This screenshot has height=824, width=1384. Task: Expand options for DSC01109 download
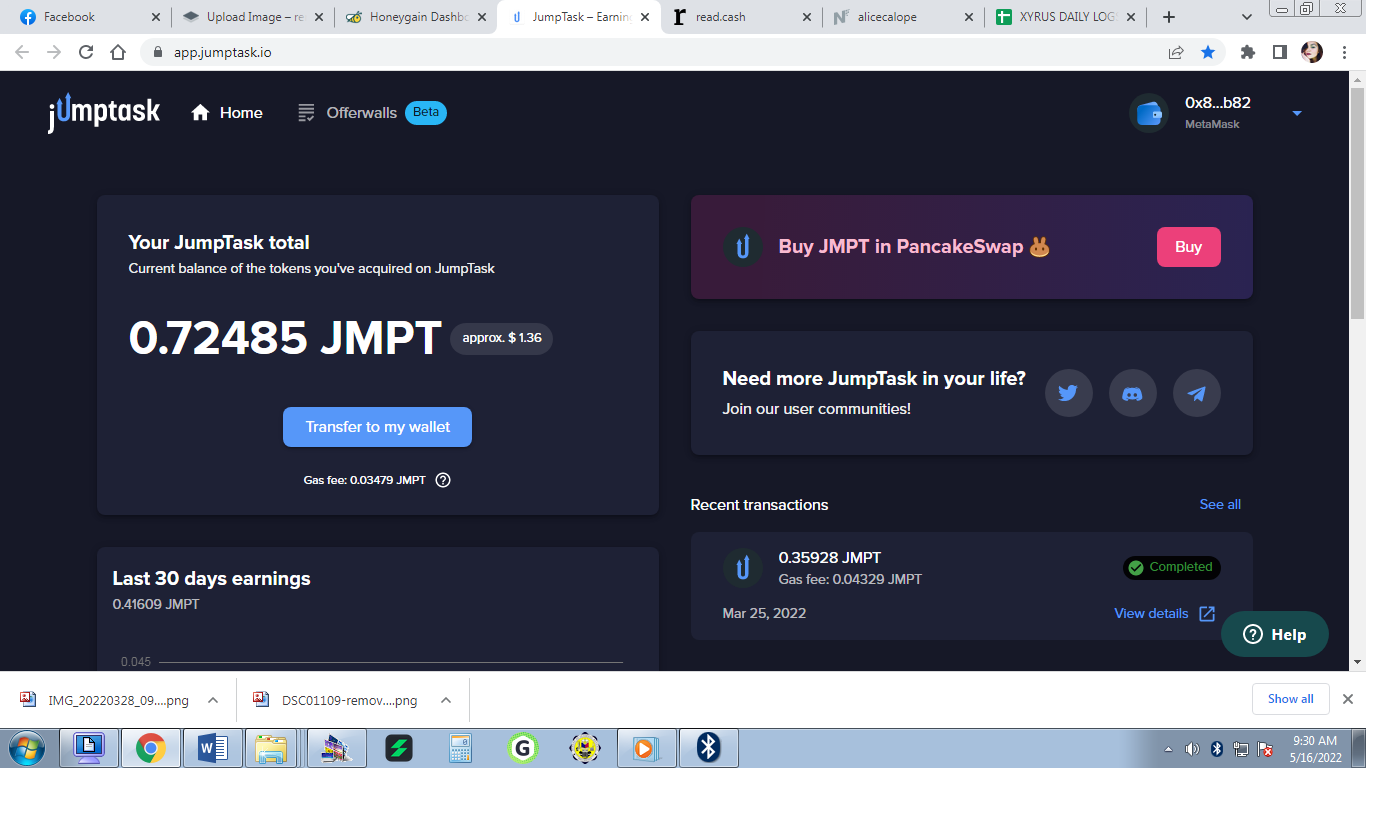[x=446, y=700]
